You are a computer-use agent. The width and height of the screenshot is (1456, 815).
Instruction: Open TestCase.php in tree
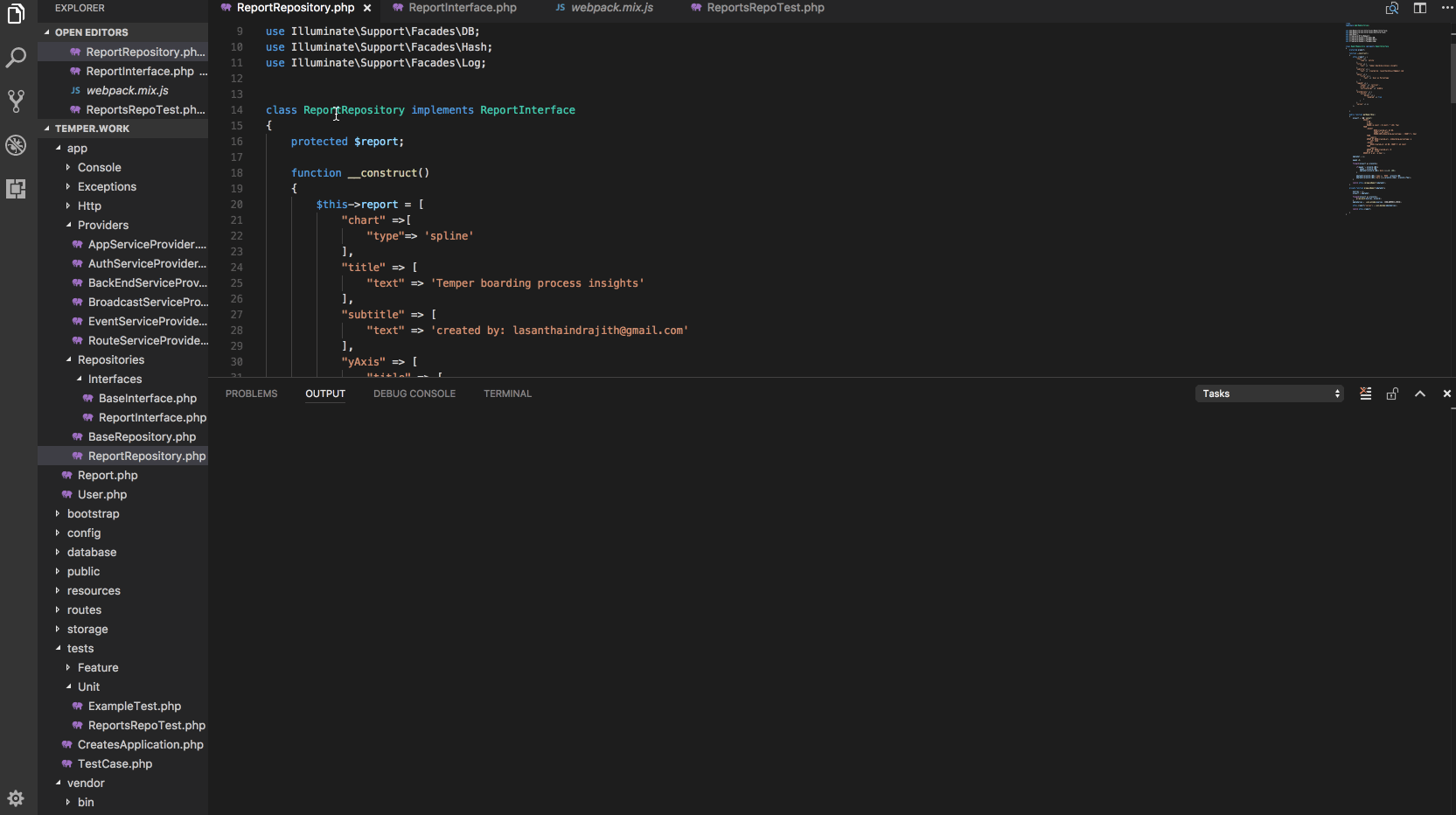(122, 764)
